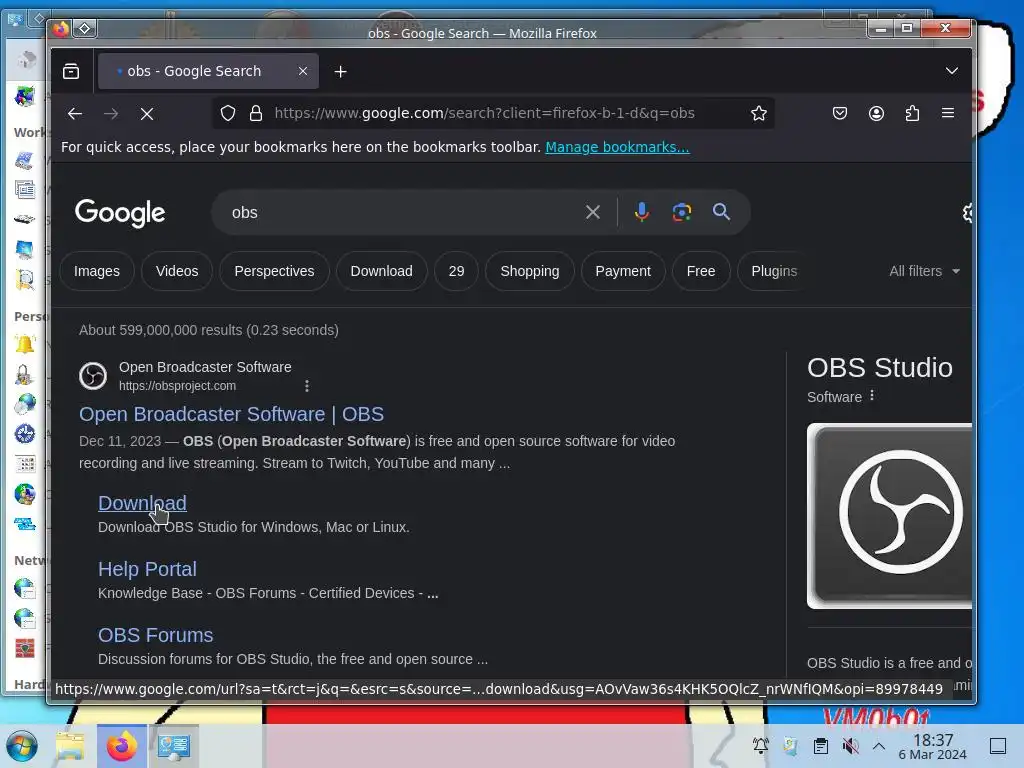The image size is (1024, 768).
Task: Open the Pocket save icon
Action: (840, 113)
